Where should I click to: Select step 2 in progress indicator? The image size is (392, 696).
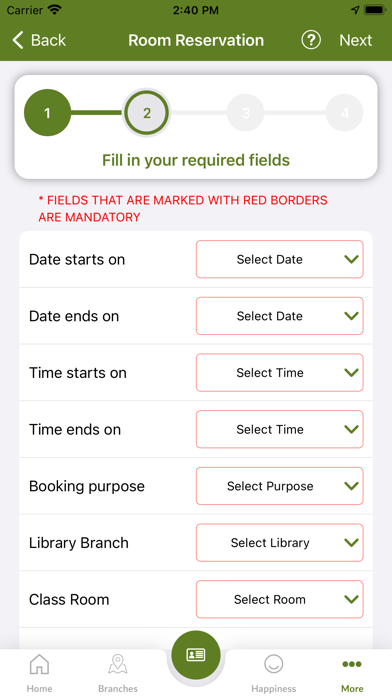147,113
